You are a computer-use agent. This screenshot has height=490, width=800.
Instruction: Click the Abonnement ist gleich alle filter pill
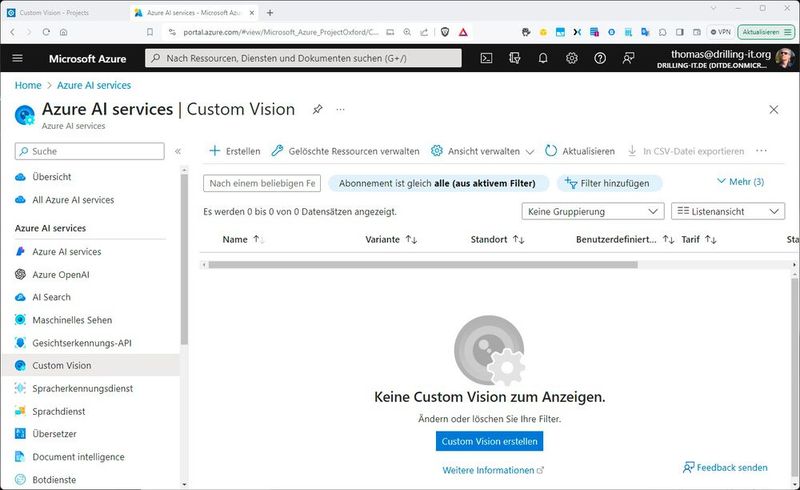click(x=438, y=183)
